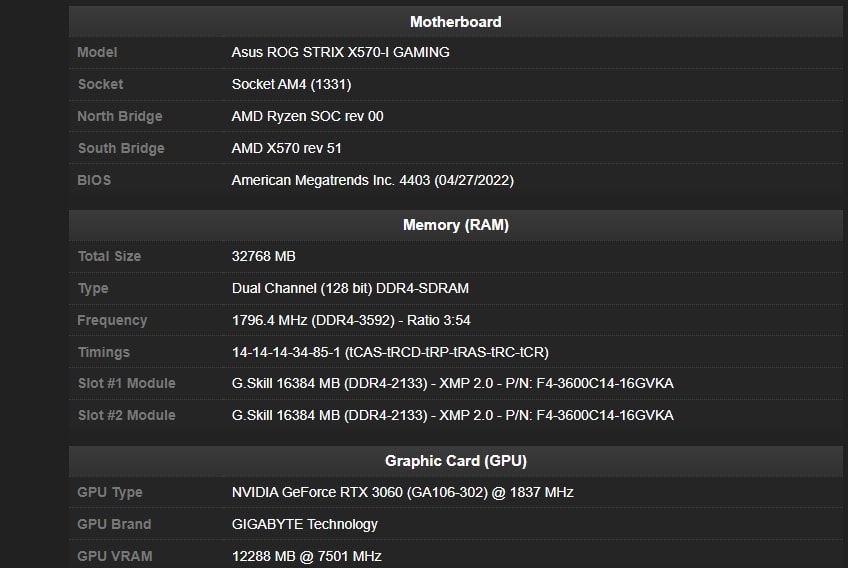Image resolution: width=848 pixels, height=568 pixels.
Task: Select the '32768 MB' value
Action: click(263, 256)
